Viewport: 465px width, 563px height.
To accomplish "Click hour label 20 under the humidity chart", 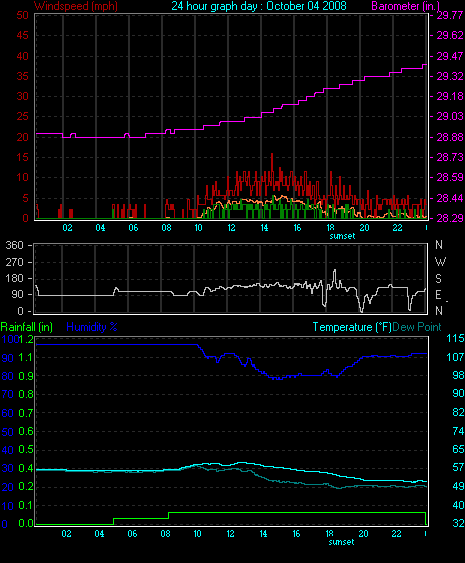I will [x=363, y=534].
